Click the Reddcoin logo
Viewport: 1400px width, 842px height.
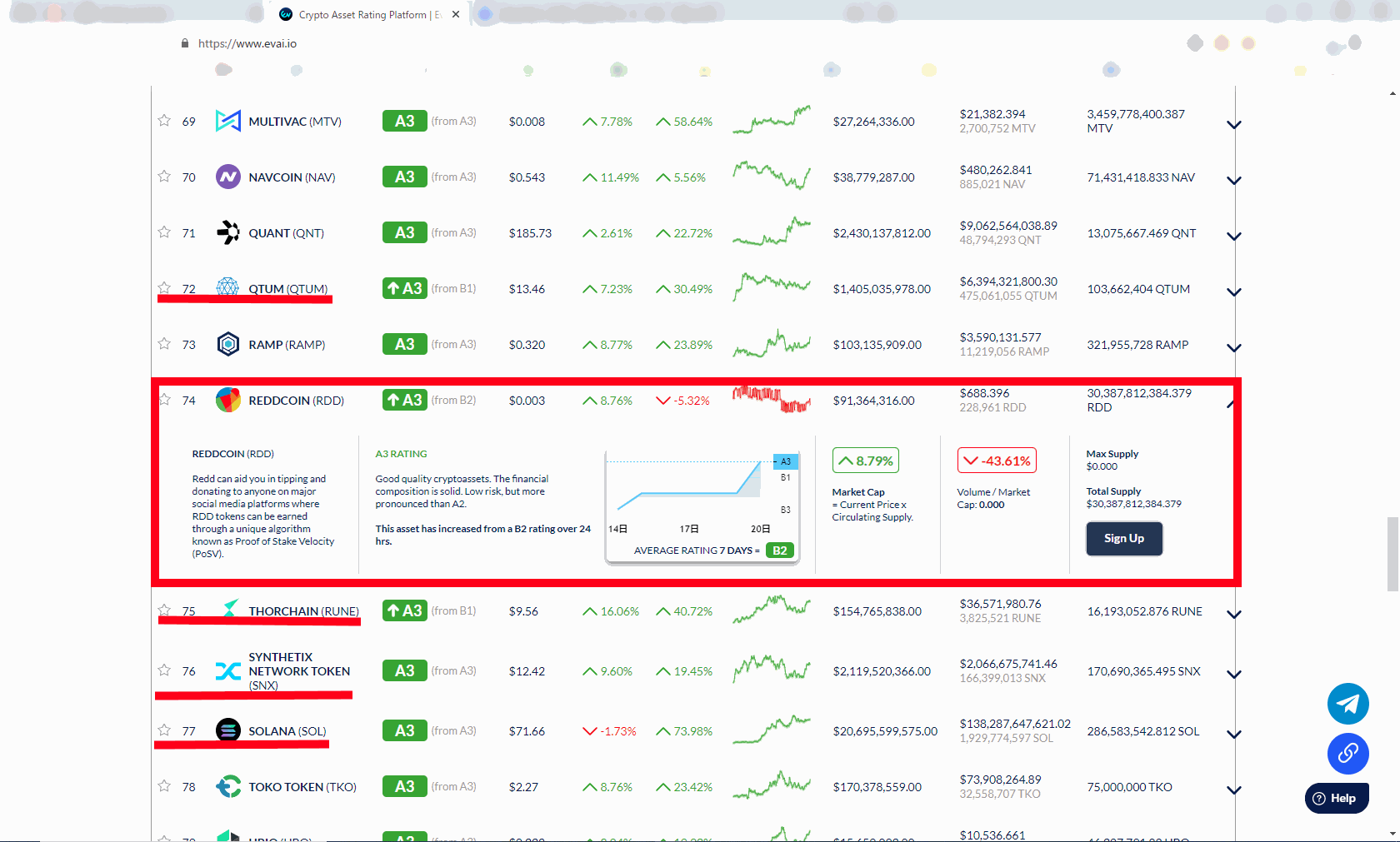click(227, 401)
